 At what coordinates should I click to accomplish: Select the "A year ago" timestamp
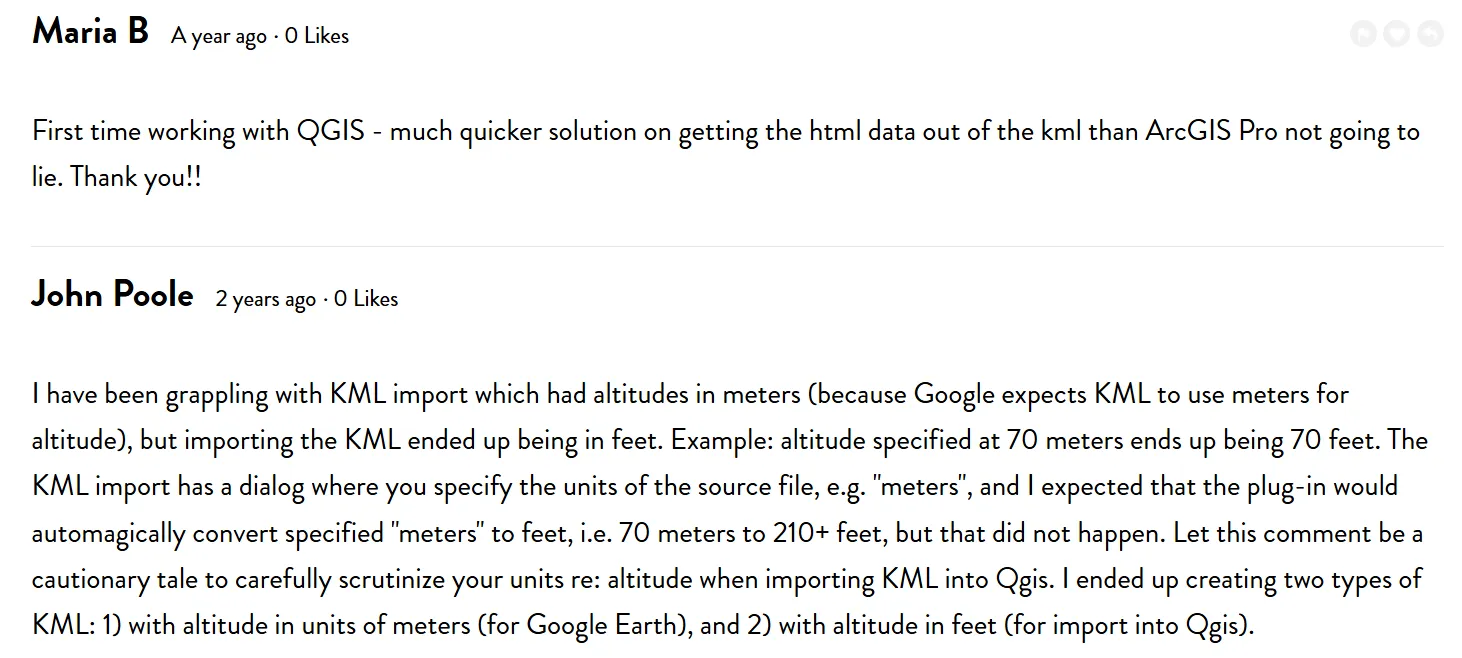click(219, 37)
